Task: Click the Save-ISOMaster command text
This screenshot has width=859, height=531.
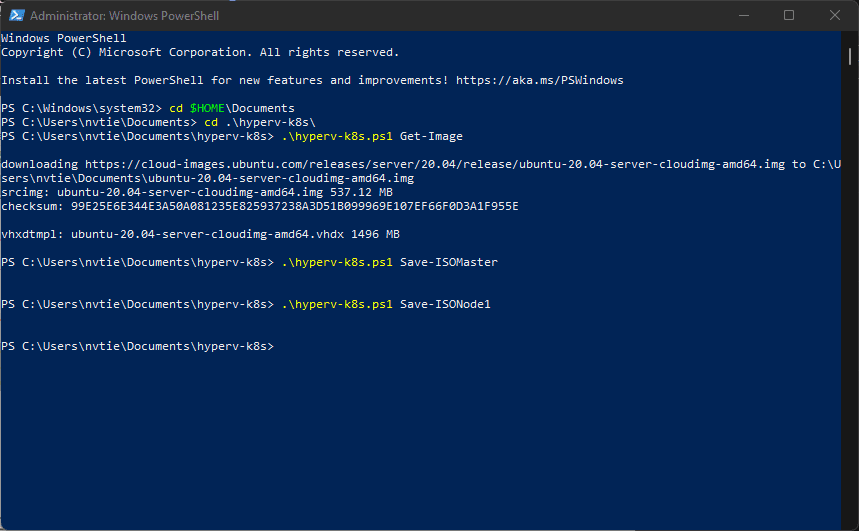Action: 449,262
